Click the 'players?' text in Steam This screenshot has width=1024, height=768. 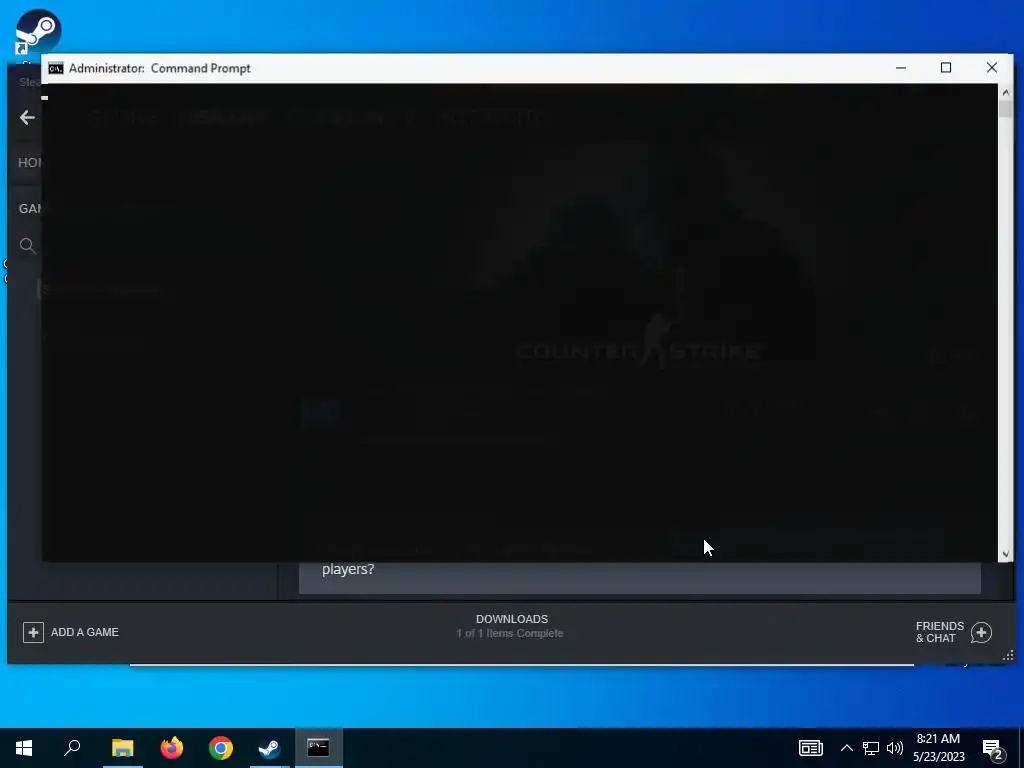click(x=348, y=569)
